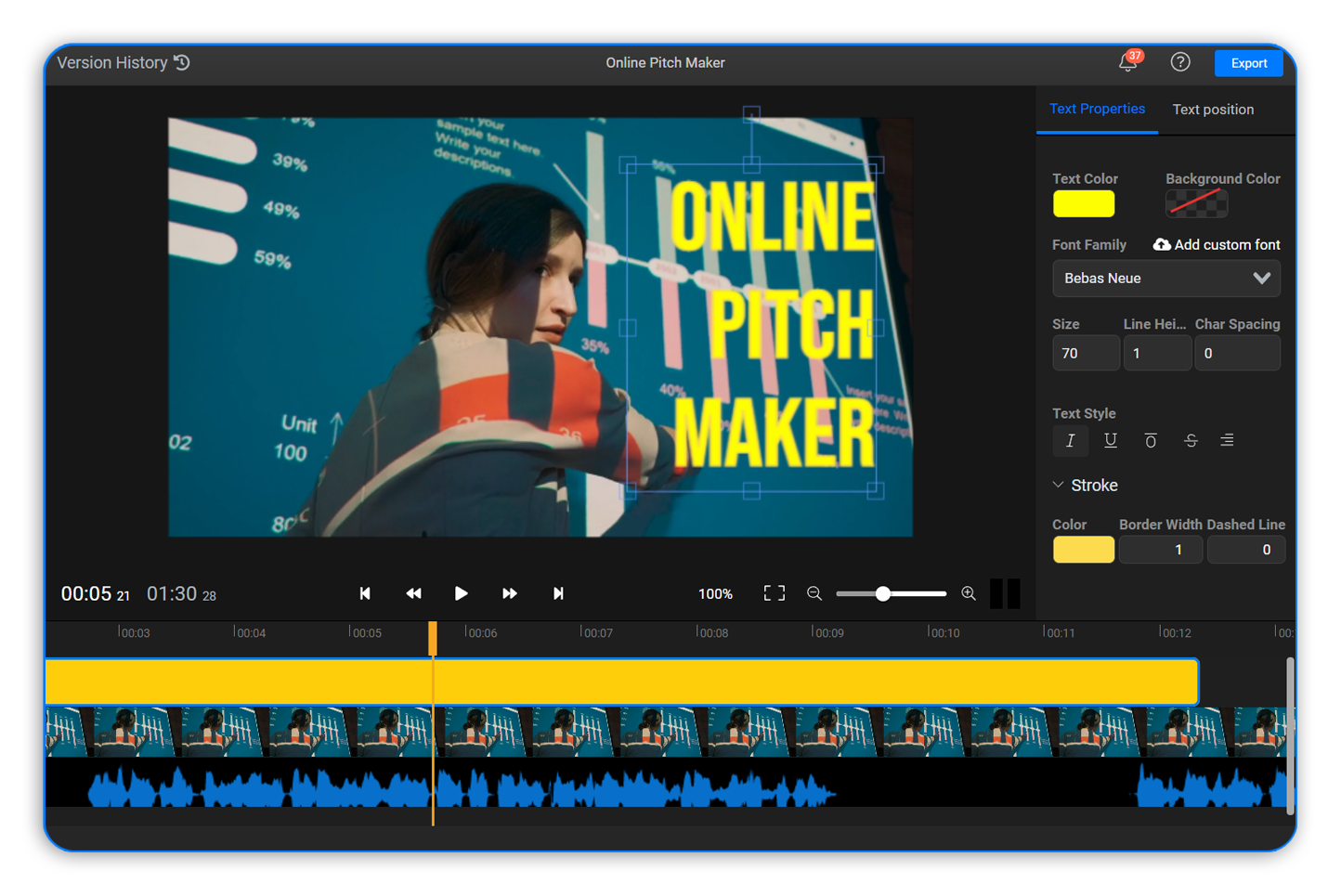
Task: Upload a custom font
Action: (1217, 244)
